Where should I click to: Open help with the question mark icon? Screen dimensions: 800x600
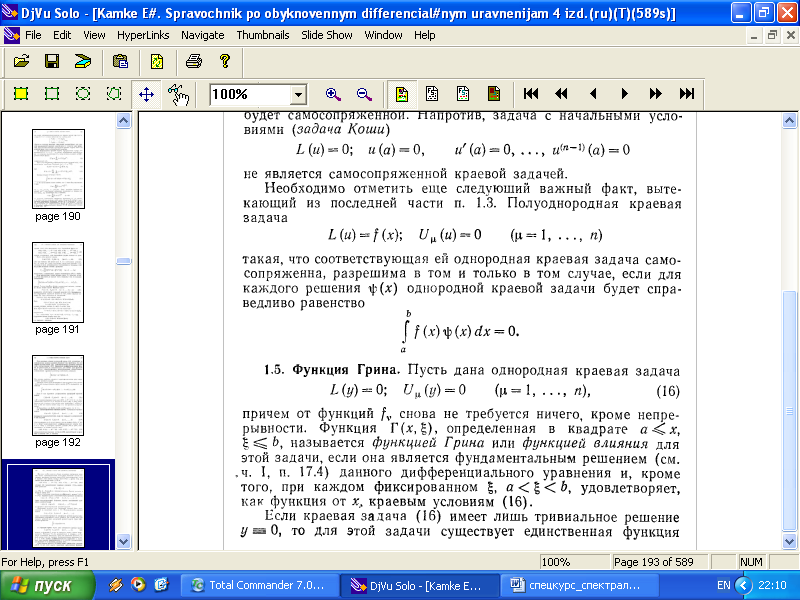tap(224, 62)
